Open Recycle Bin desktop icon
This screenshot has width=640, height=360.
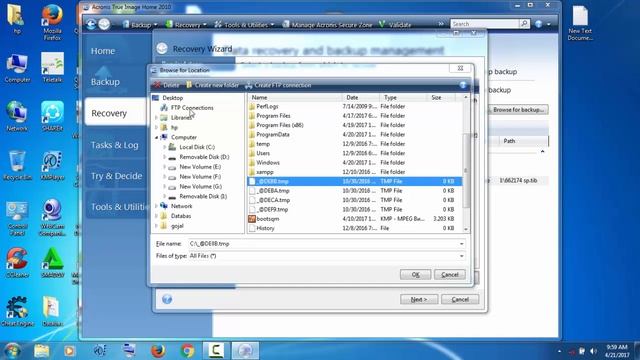[x=17, y=165]
